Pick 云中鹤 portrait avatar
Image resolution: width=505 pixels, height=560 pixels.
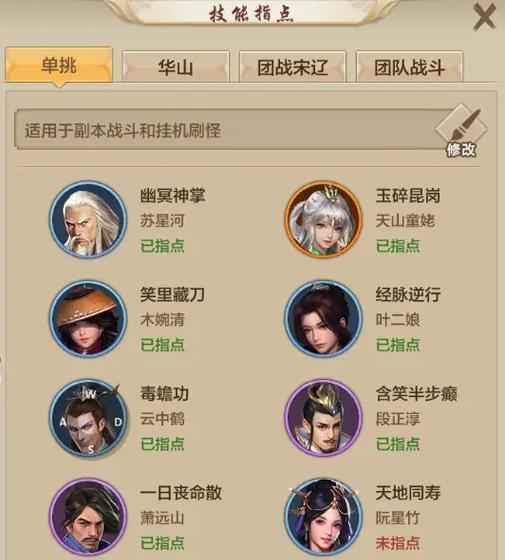tap(88, 418)
